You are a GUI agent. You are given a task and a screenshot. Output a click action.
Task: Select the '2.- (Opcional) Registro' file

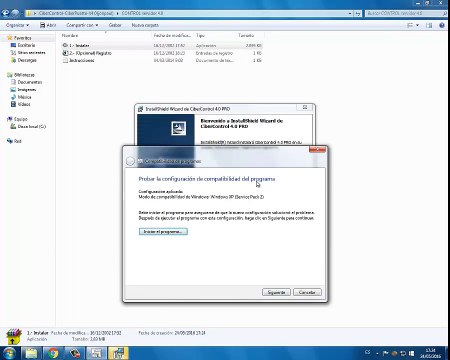pos(162,53)
